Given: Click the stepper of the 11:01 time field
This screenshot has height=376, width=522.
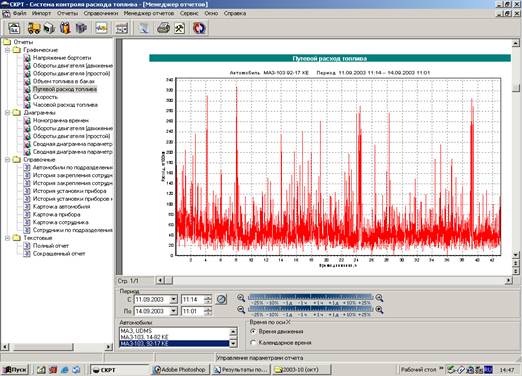Looking at the screenshot, I should pyautogui.click(x=208, y=311).
